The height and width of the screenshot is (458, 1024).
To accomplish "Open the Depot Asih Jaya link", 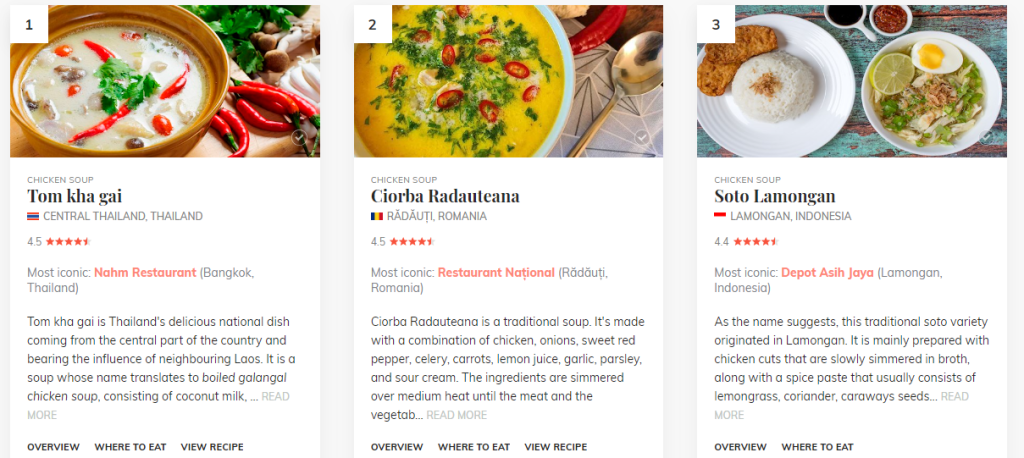I will (827, 272).
